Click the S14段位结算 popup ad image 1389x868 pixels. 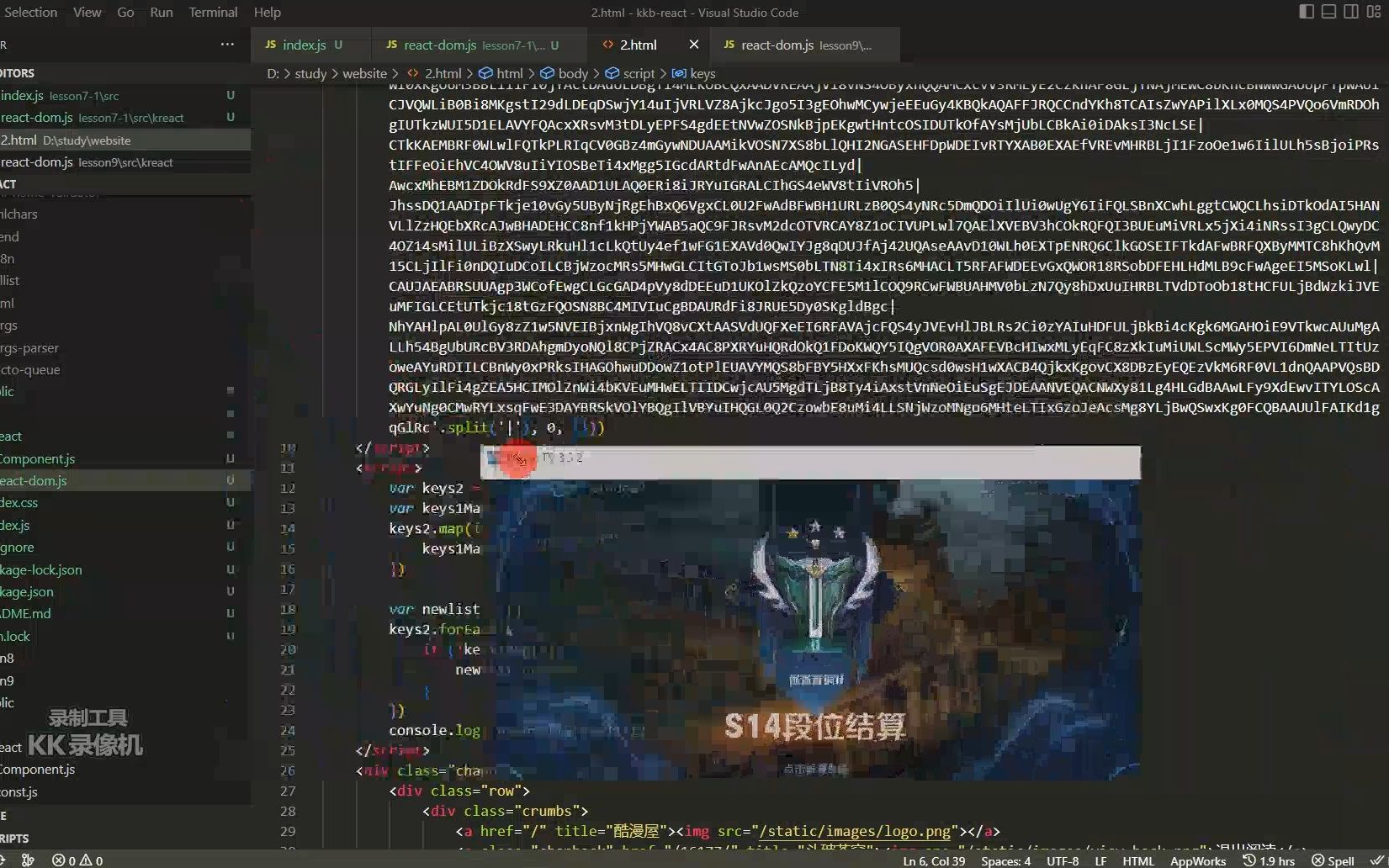[x=810, y=629]
